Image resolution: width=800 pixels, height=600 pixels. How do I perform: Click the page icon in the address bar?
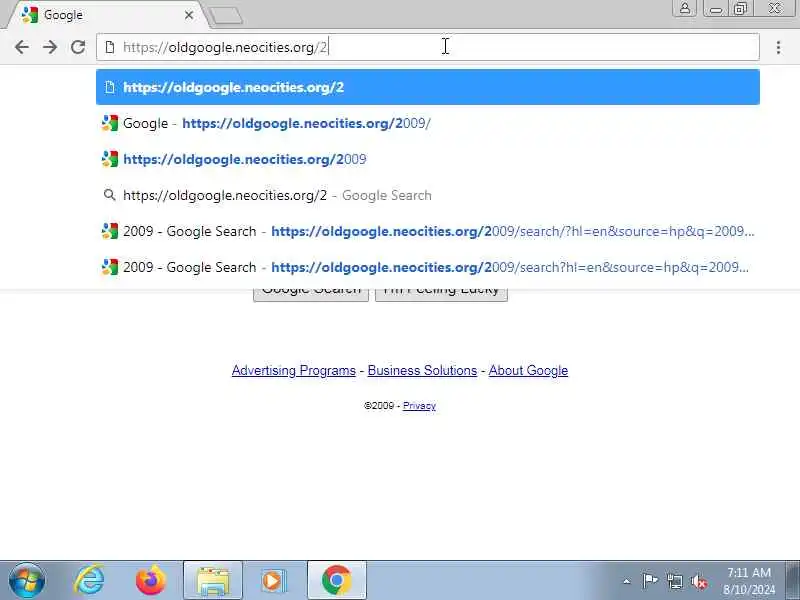(109, 47)
